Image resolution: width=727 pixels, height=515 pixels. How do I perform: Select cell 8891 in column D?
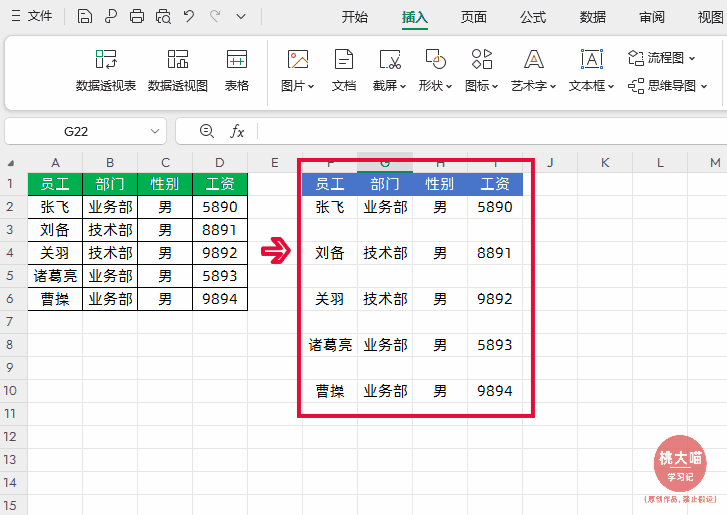pyautogui.click(x=220, y=230)
